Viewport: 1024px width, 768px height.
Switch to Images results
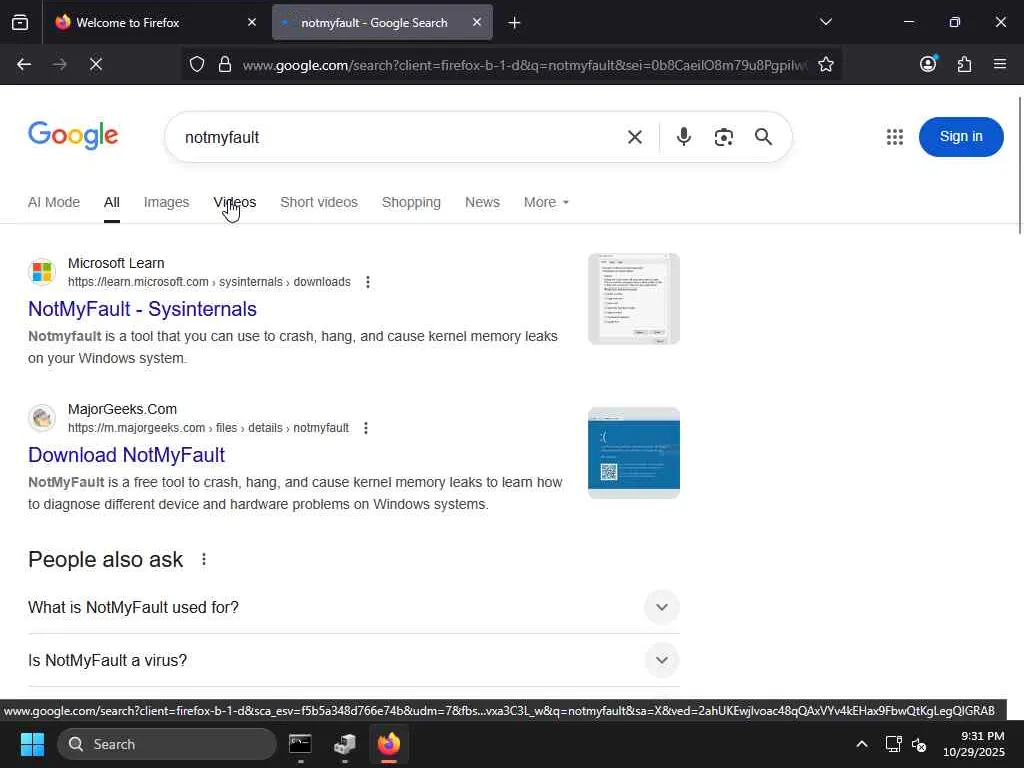[x=167, y=202]
